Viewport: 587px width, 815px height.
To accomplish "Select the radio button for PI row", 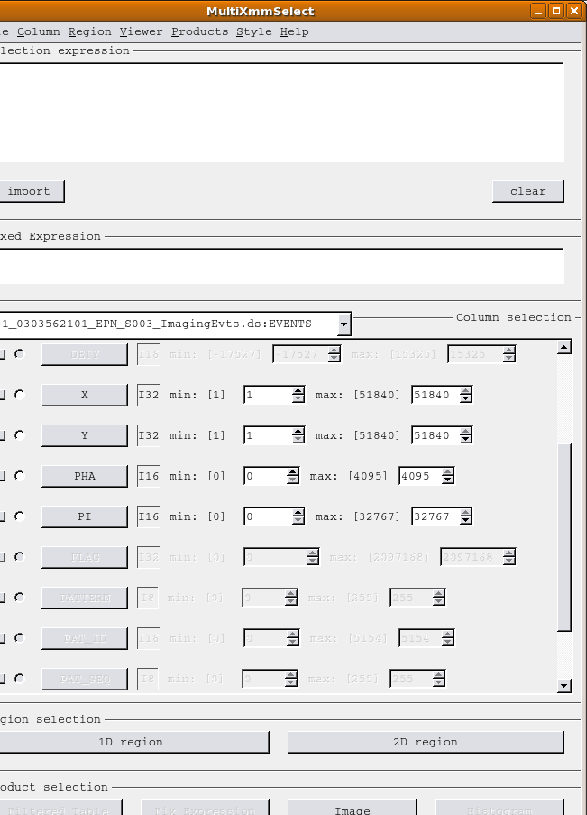I will [19, 516].
